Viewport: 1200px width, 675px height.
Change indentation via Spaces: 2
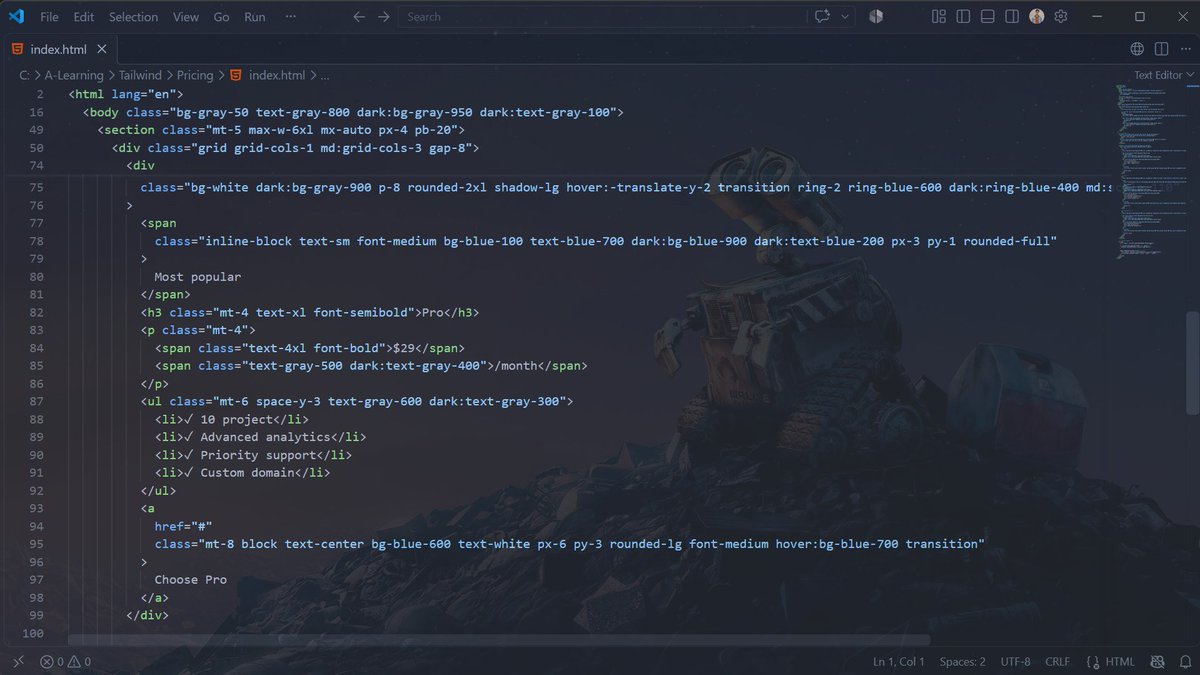[963, 662]
